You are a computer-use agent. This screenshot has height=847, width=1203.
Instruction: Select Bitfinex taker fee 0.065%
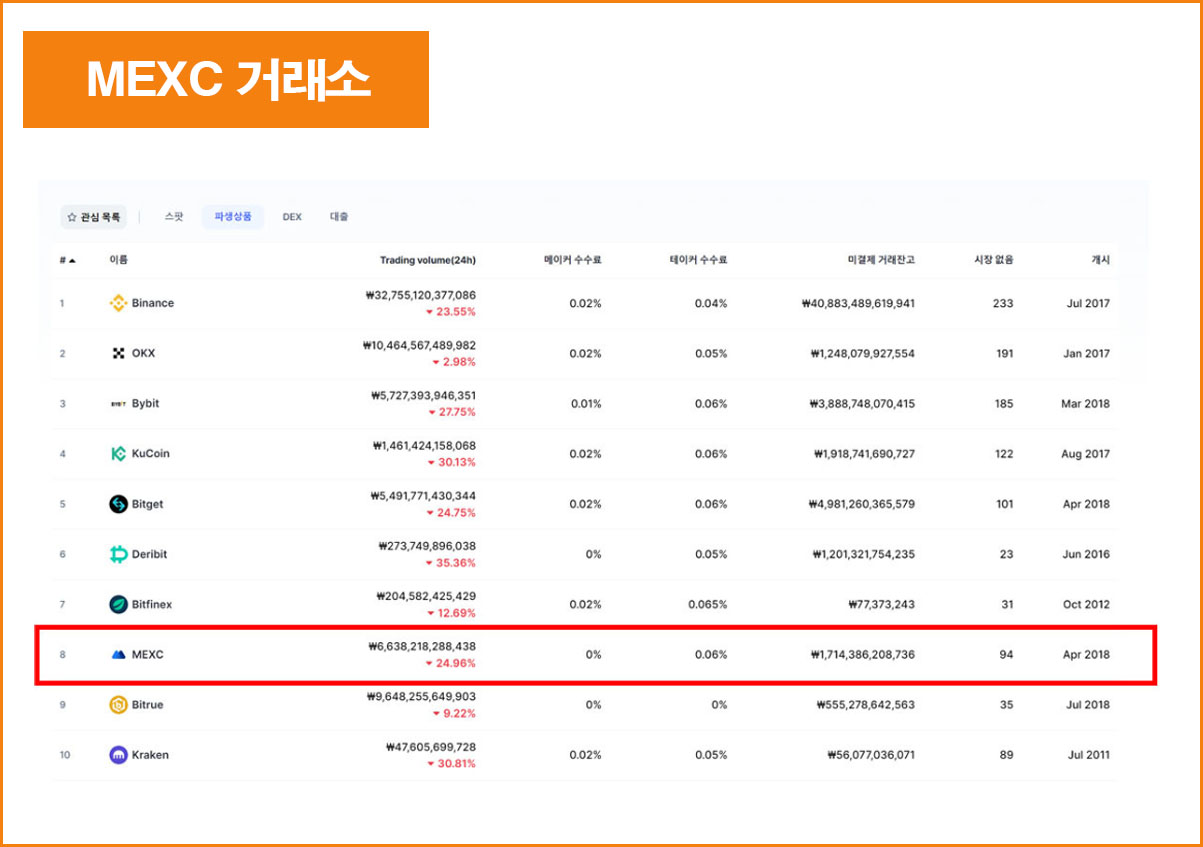[x=708, y=604]
